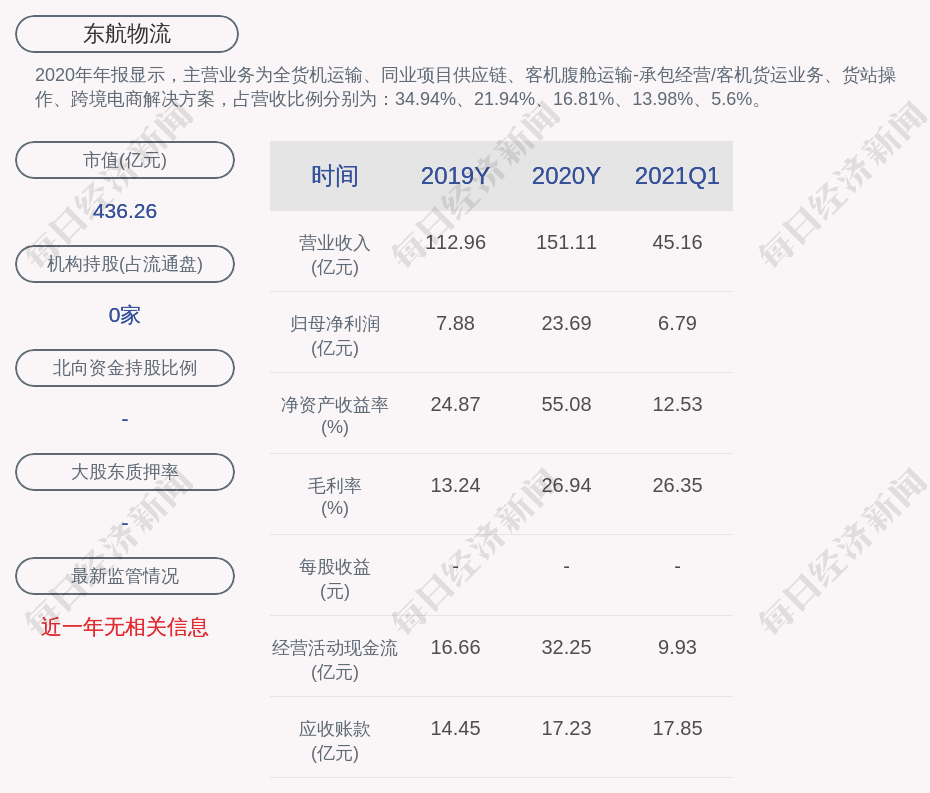This screenshot has height=793, width=930.
Task: Click revenue value 112.96
Action: (x=456, y=243)
